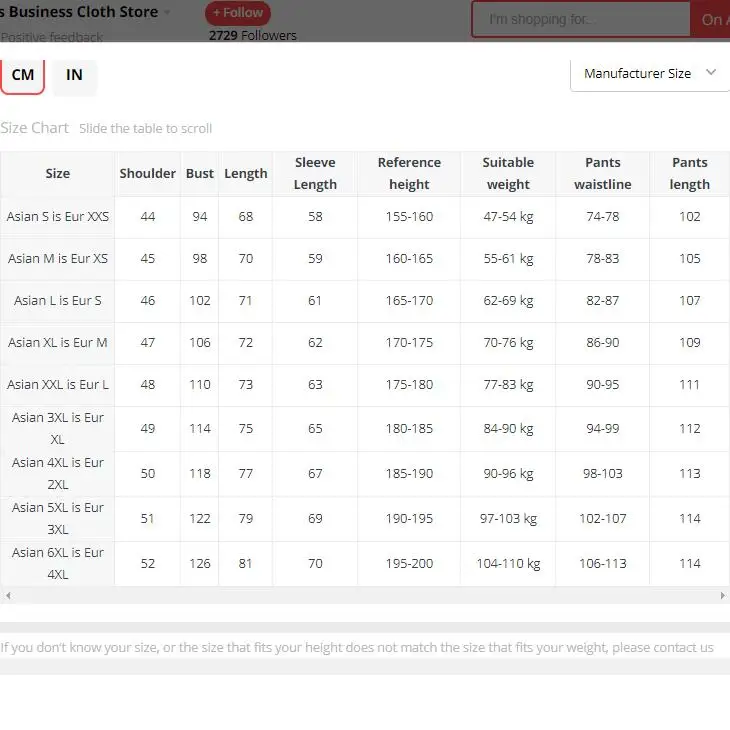Select the "Asian XL is Eur M" row label
Screen dimensions: 730x730
(x=58, y=343)
